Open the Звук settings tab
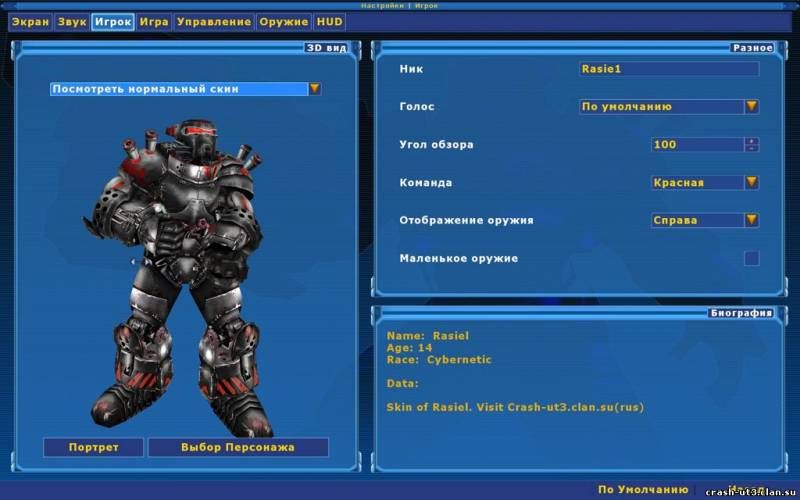Image resolution: width=800 pixels, height=500 pixels. coord(72,21)
